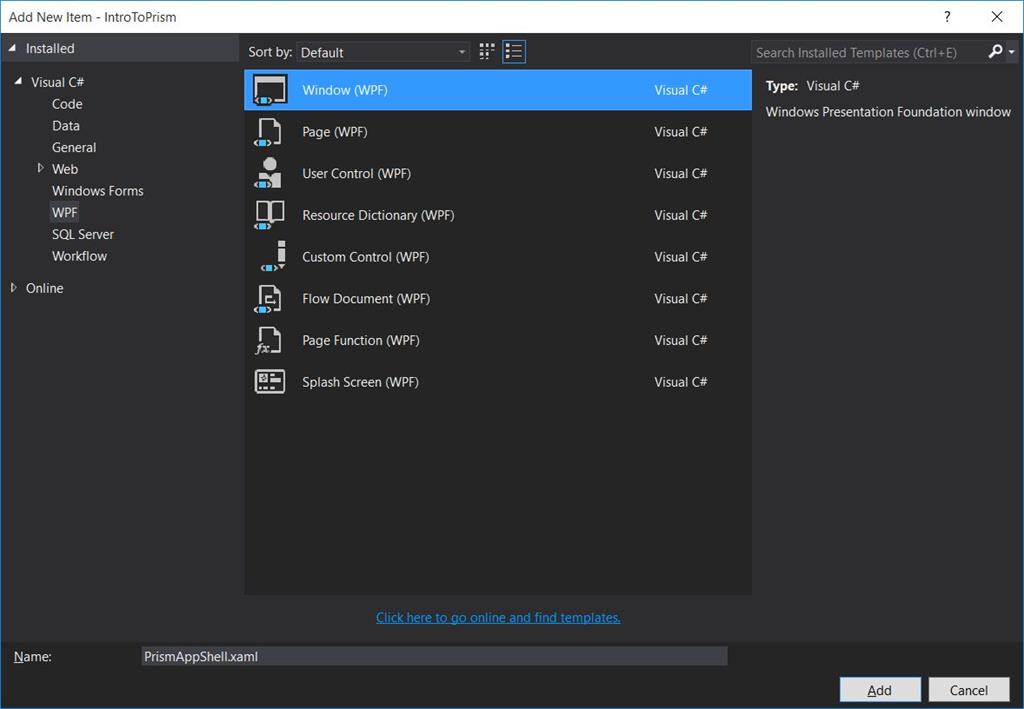Select the Workflow category
The height and width of the screenshot is (709, 1024).
(x=80, y=256)
